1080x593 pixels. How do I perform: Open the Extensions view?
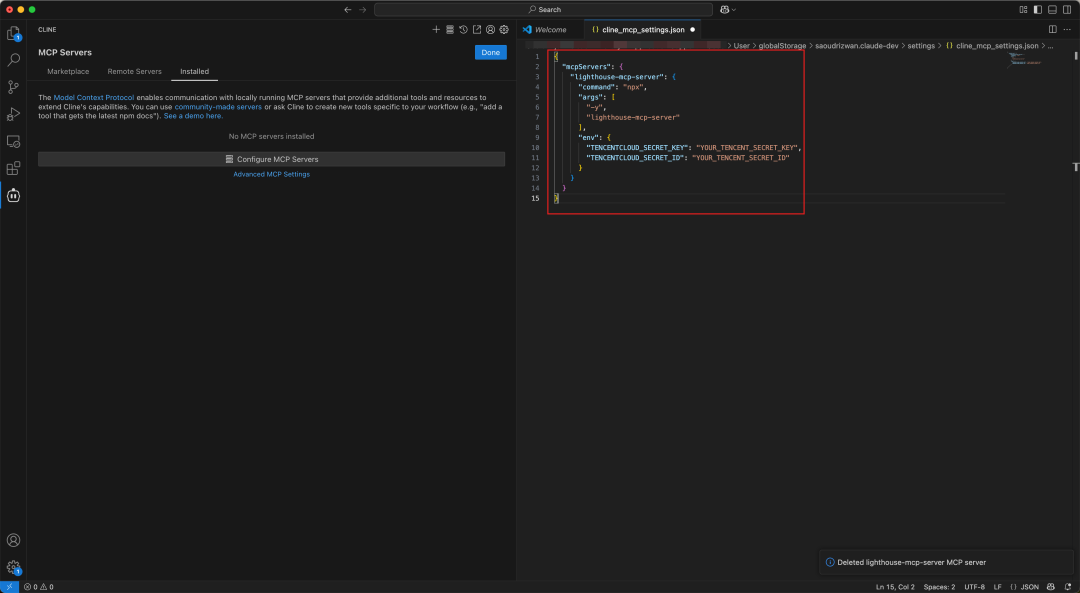[x=13, y=168]
